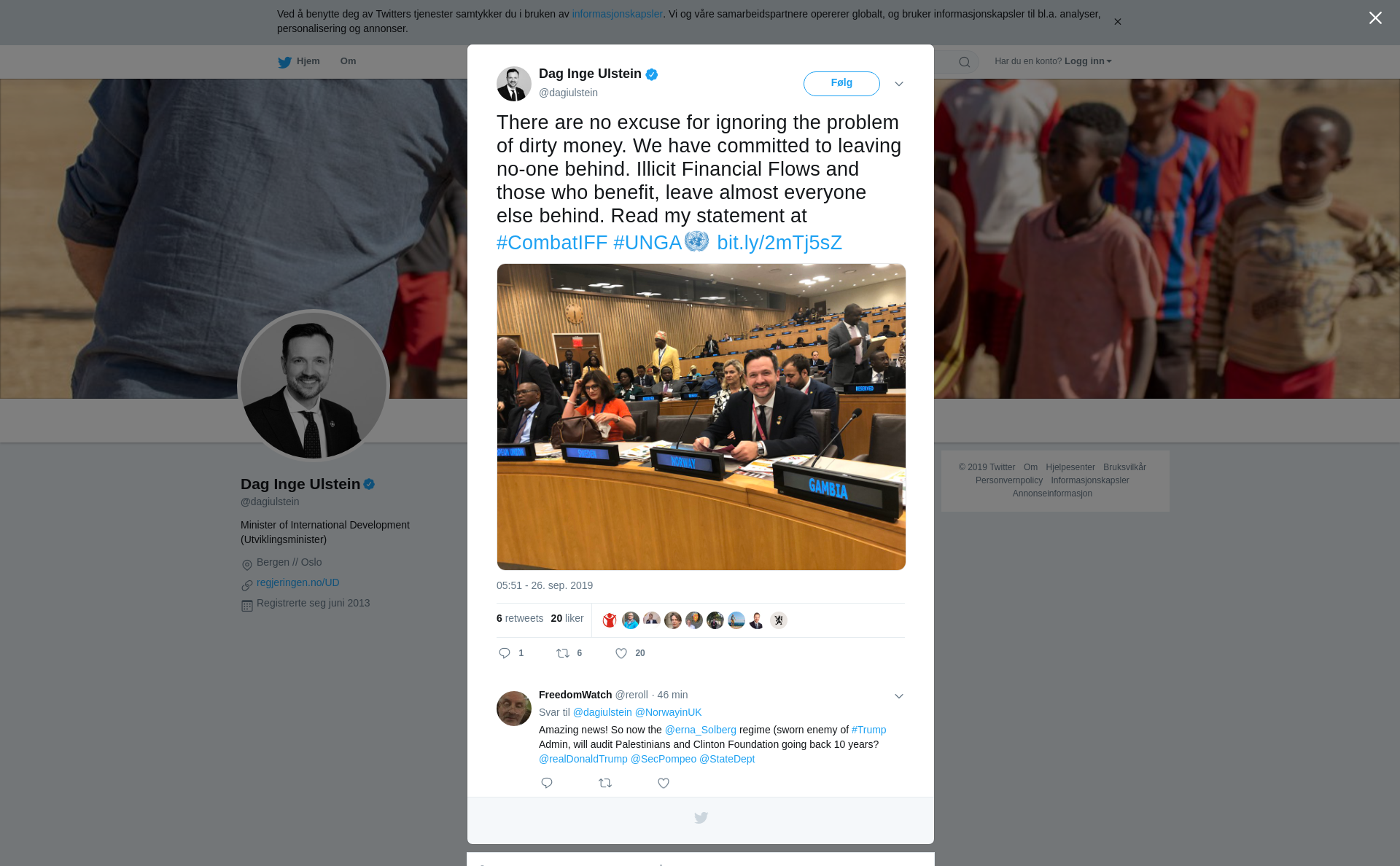The width and height of the screenshot is (1400, 866).
Task: Click the search magnifier icon
Action: (x=964, y=62)
